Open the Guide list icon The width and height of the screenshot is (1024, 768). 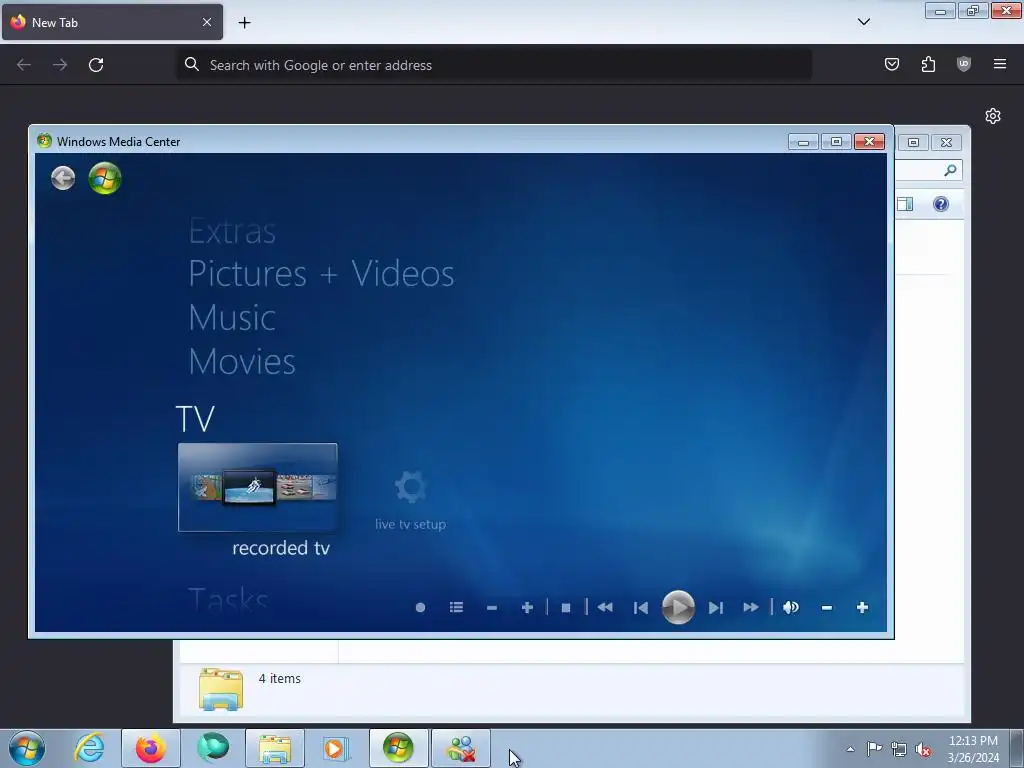(456, 607)
